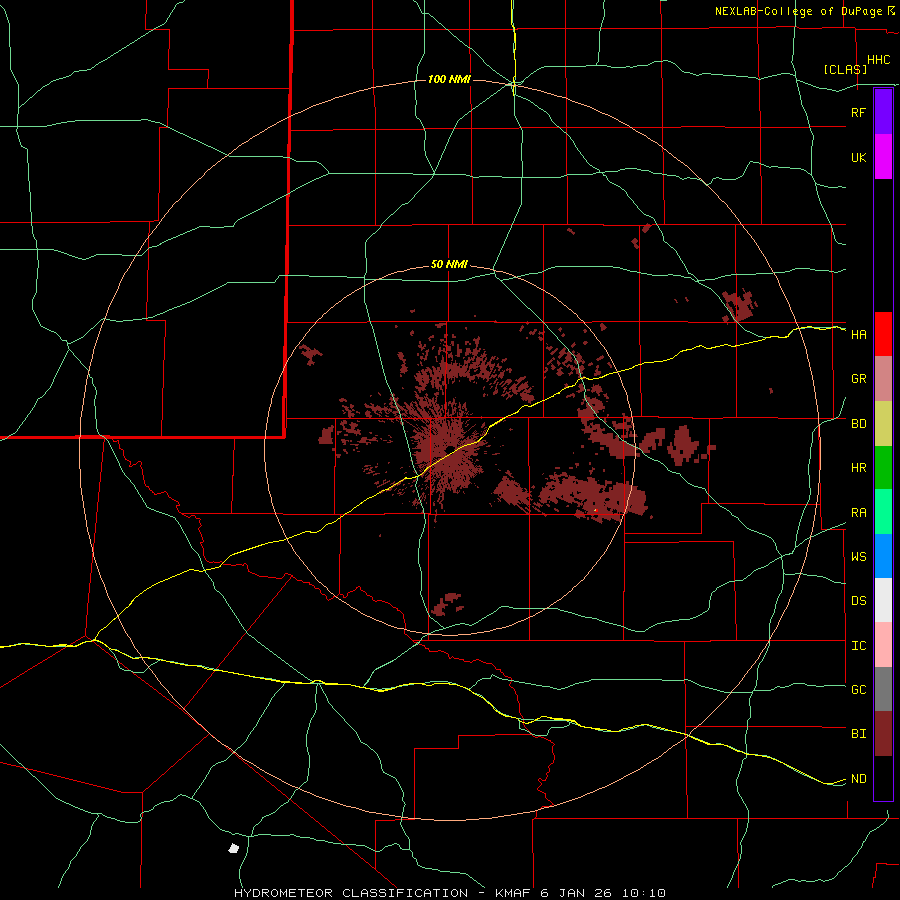Click the BI brown legend swatch

(x=883, y=734)
